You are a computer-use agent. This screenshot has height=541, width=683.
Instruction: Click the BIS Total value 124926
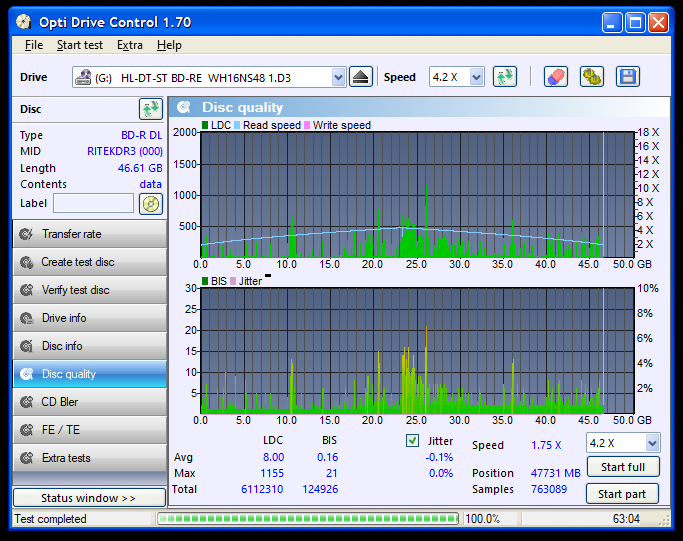pos(320,489)
